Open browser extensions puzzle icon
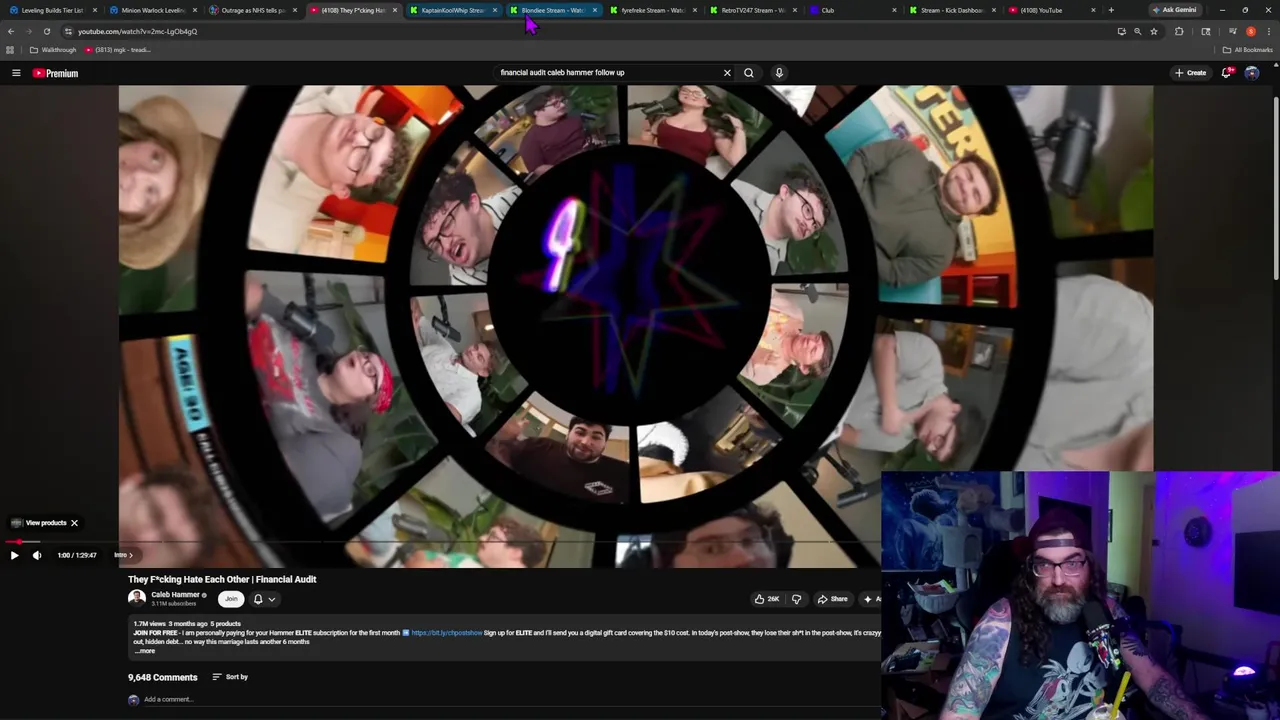Image resolution: width=1280 pixels, height=720 pixels. pos(1179,31)
